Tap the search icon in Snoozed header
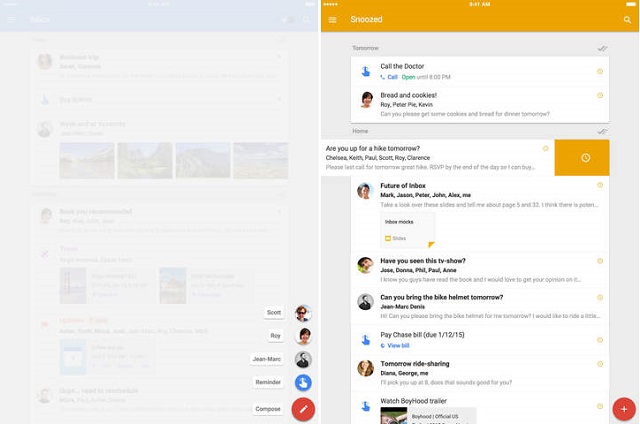 click(627, 20)
